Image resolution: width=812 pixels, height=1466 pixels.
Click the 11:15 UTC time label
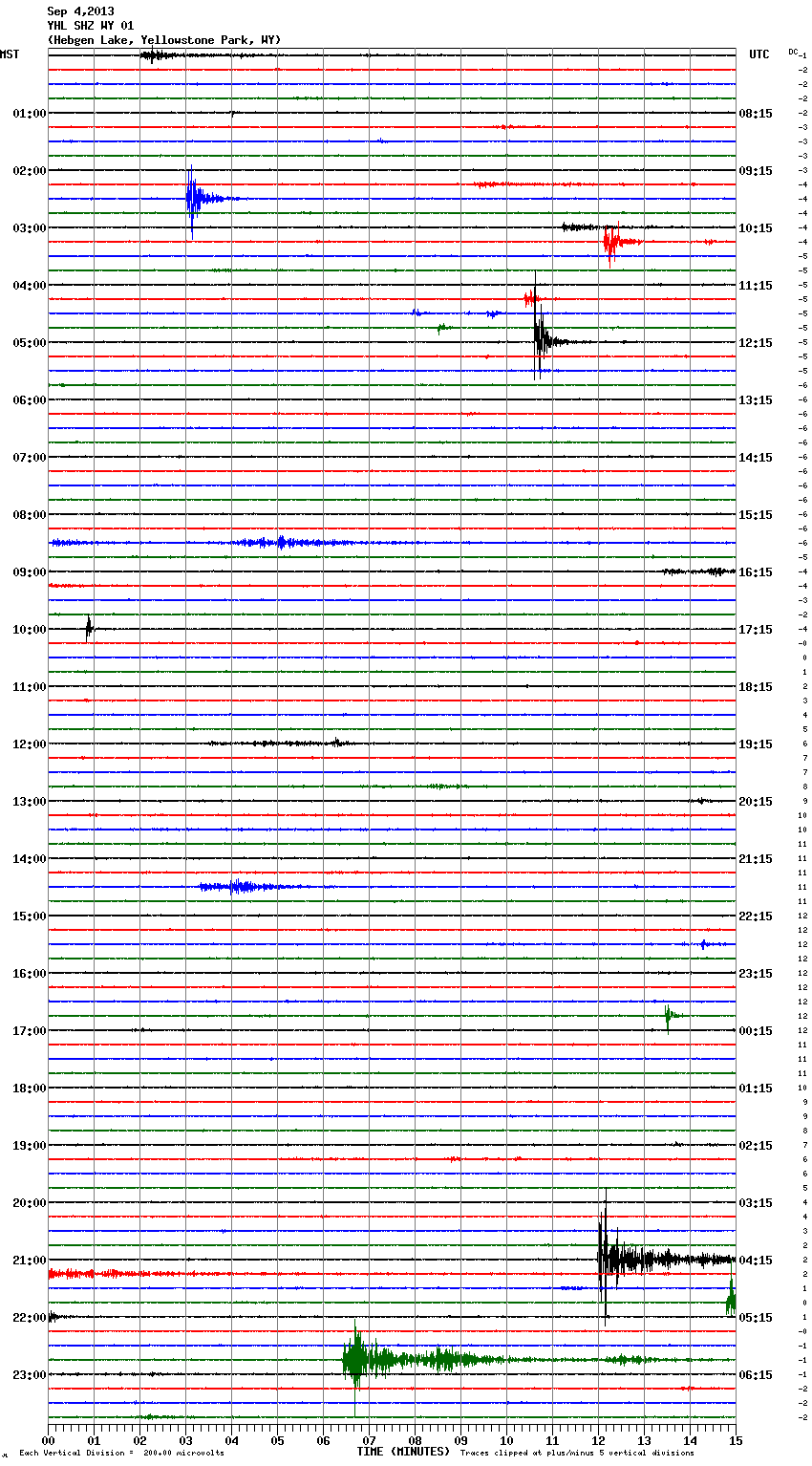click(756, 286)
